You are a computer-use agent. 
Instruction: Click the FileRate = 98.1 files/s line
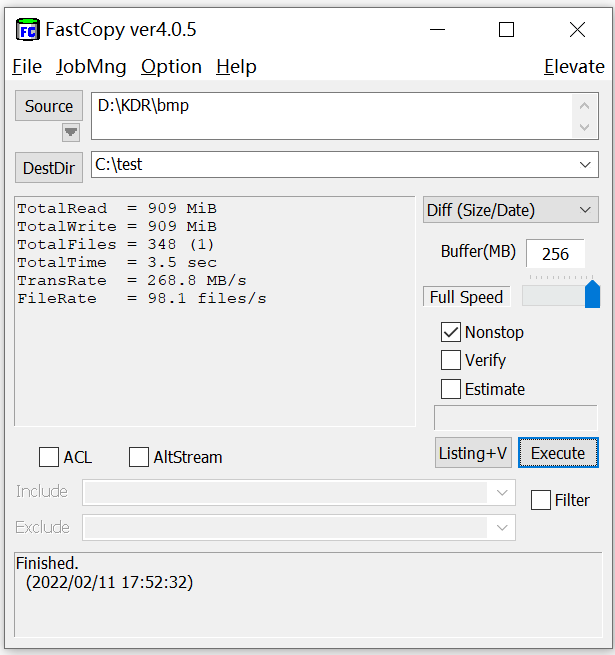click(x=142, y=298)
